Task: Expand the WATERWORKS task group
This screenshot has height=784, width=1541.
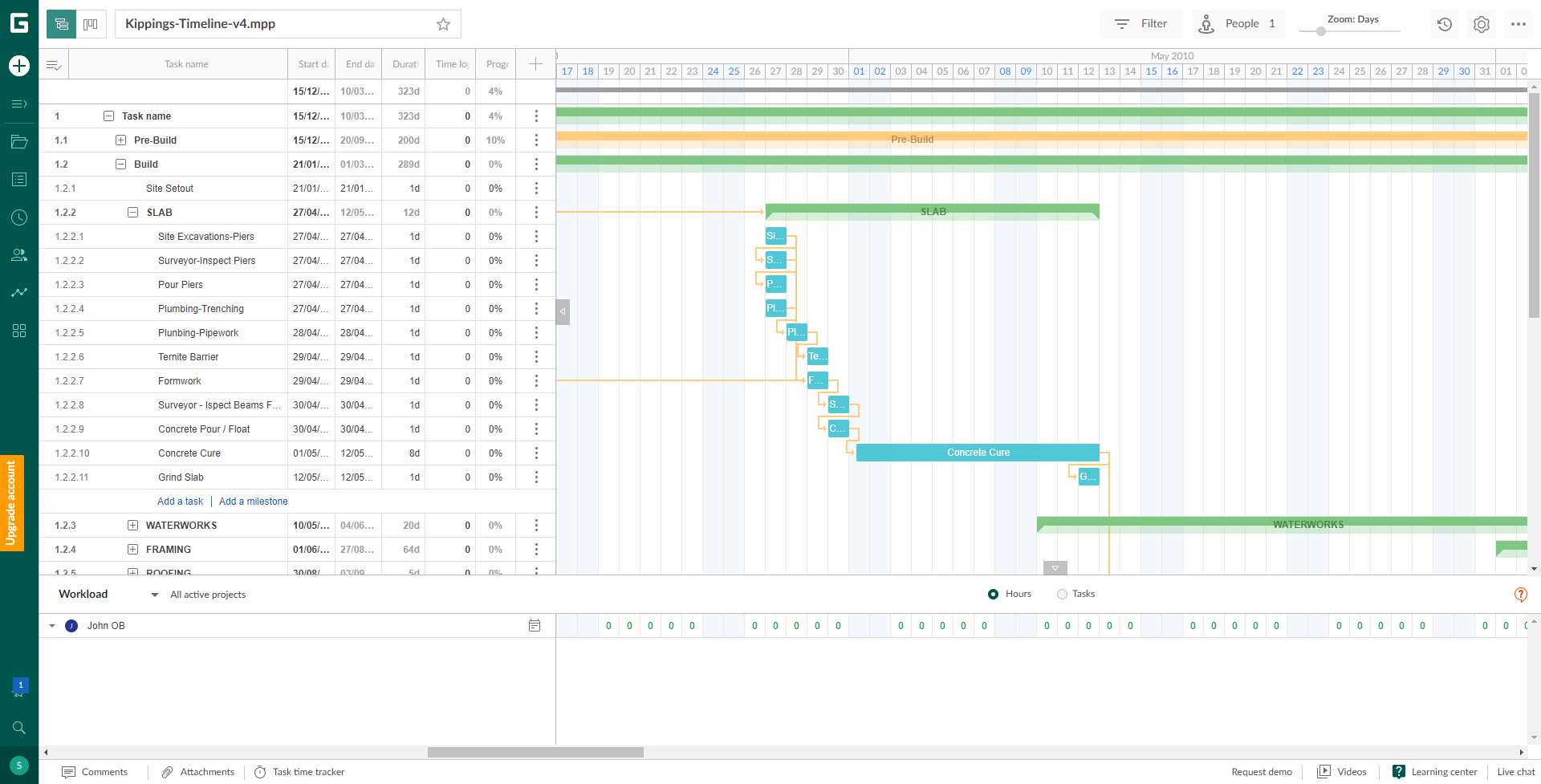Action: [x=132, y=525]
